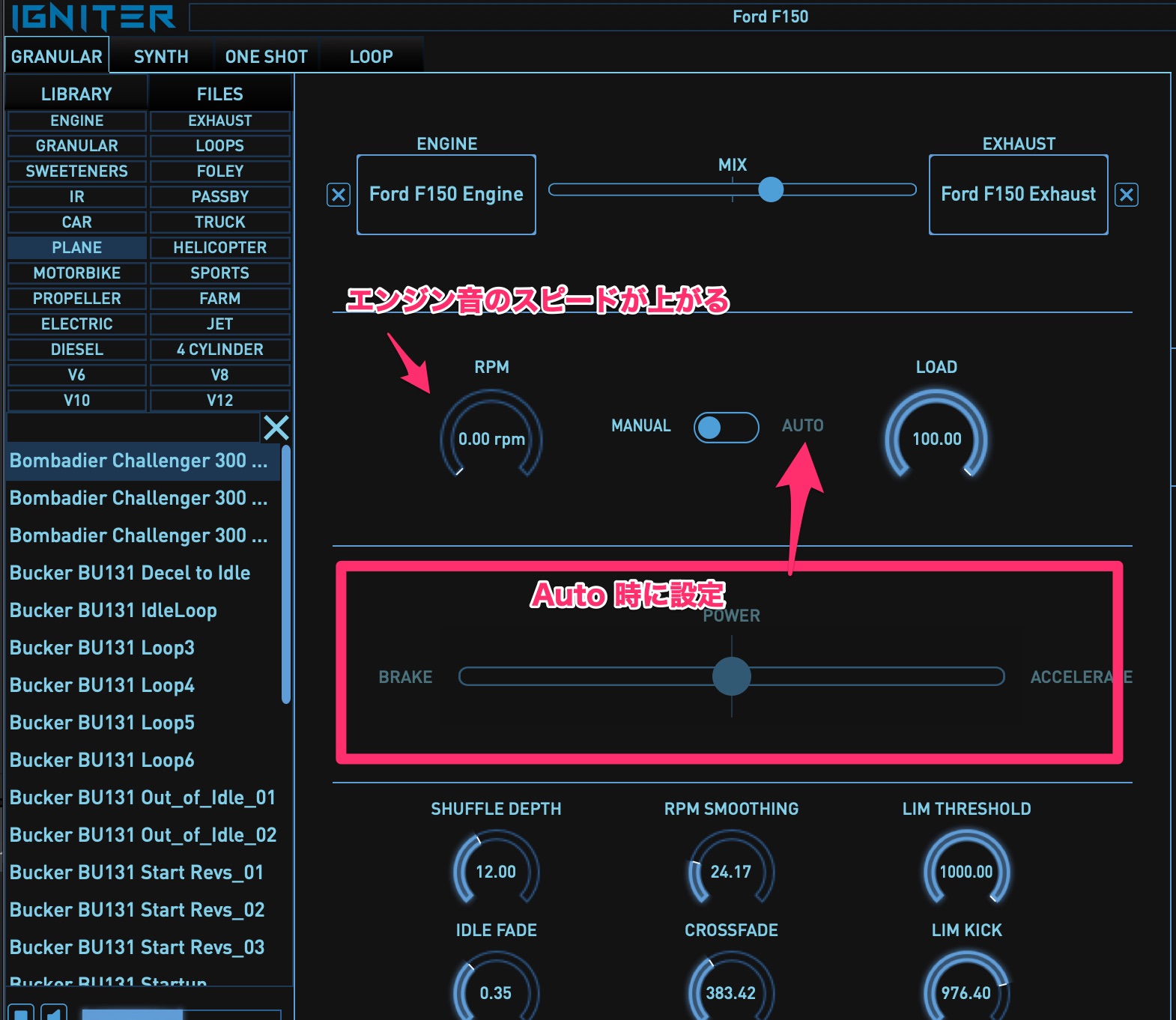Image resolution: width=1176 pixels, height=1020 pixels.
Task: Switch to the GRANULAR tab
Action: 57,56
